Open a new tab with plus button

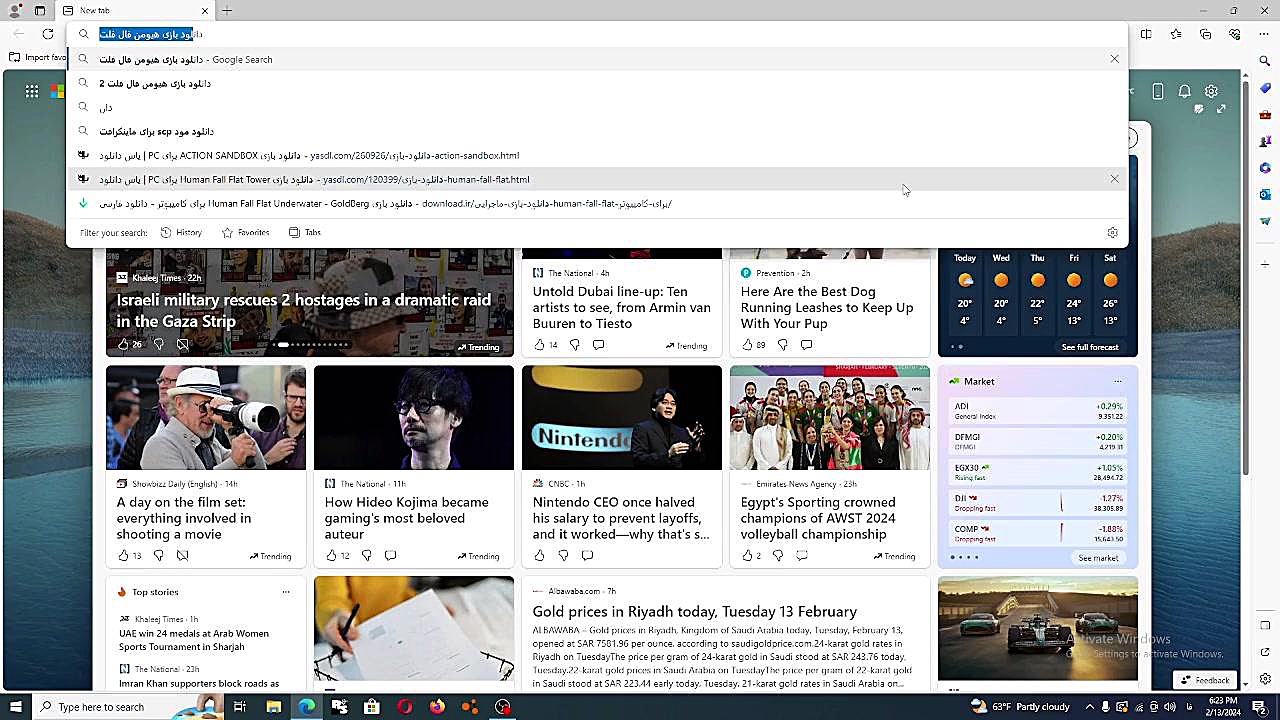227,10
